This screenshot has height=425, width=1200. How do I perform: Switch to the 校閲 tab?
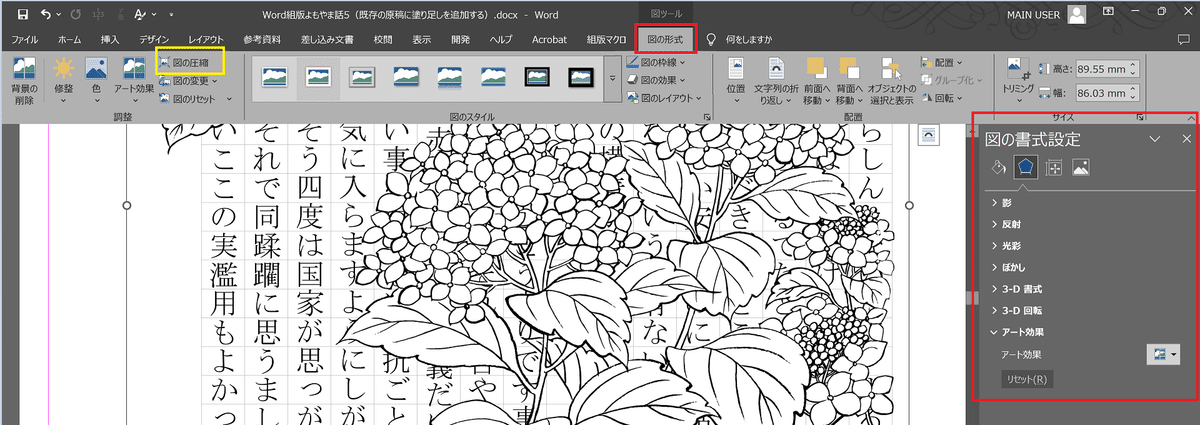click(383, 39)
